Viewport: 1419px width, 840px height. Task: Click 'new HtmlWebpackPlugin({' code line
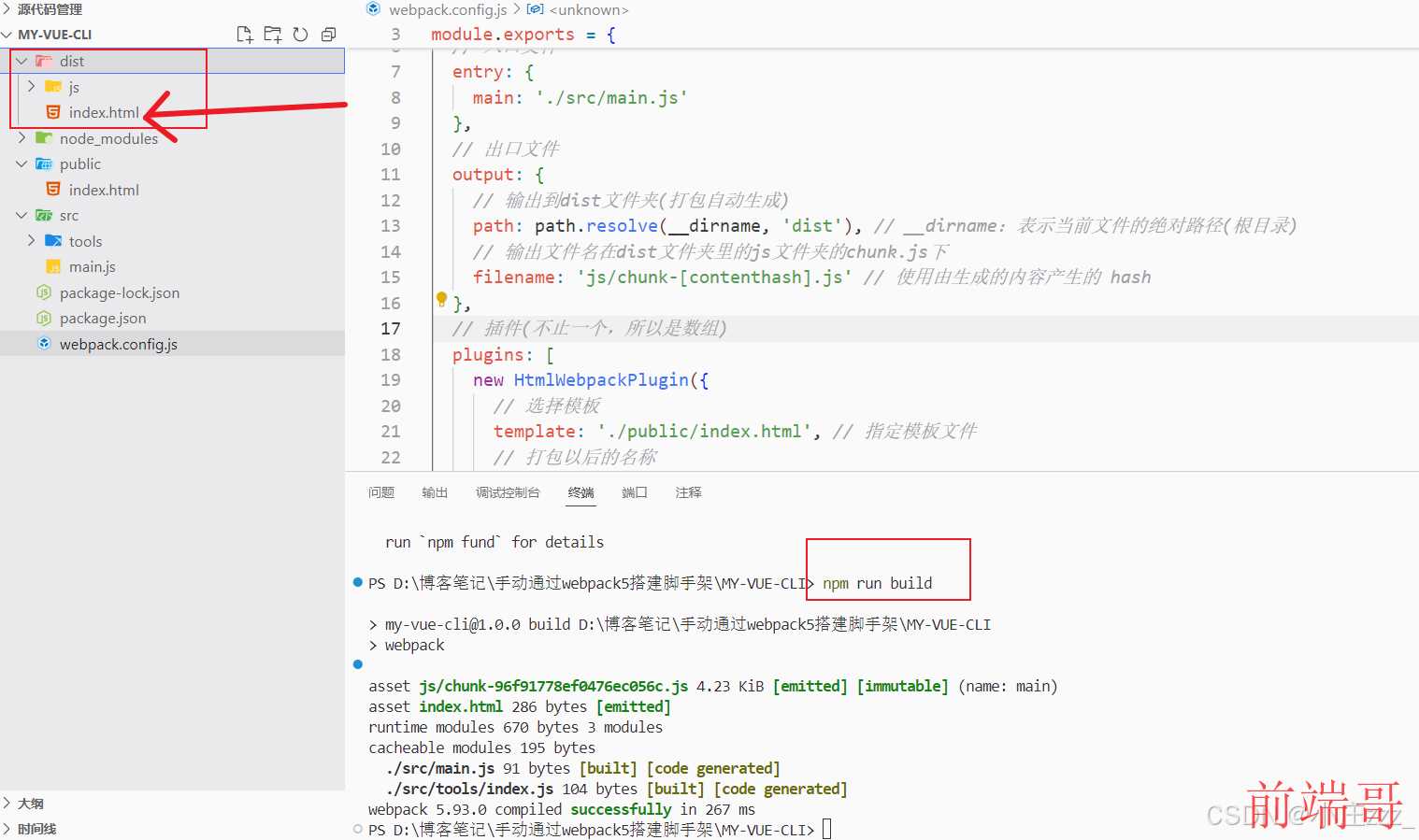click(x=591, y=379)
